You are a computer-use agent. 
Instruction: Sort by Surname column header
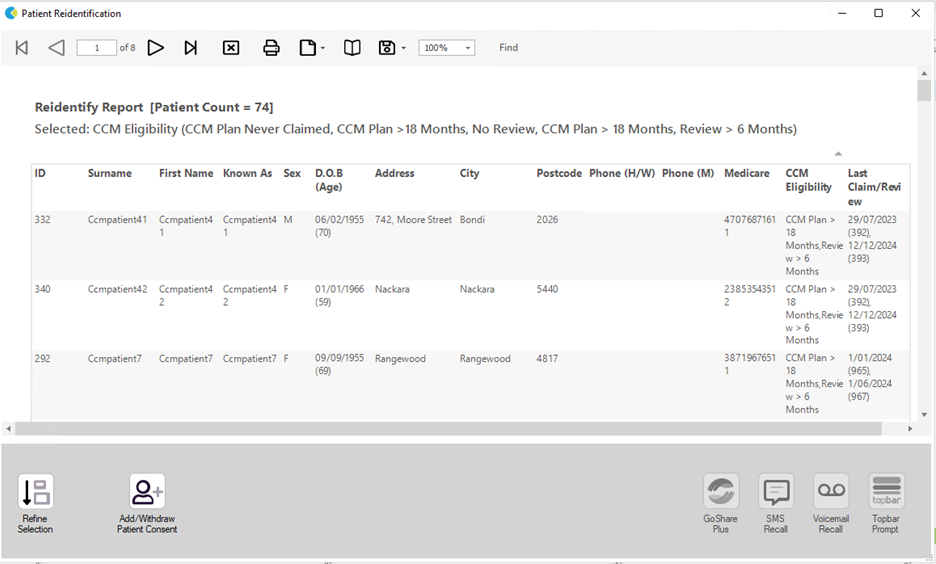pos(110,173)
